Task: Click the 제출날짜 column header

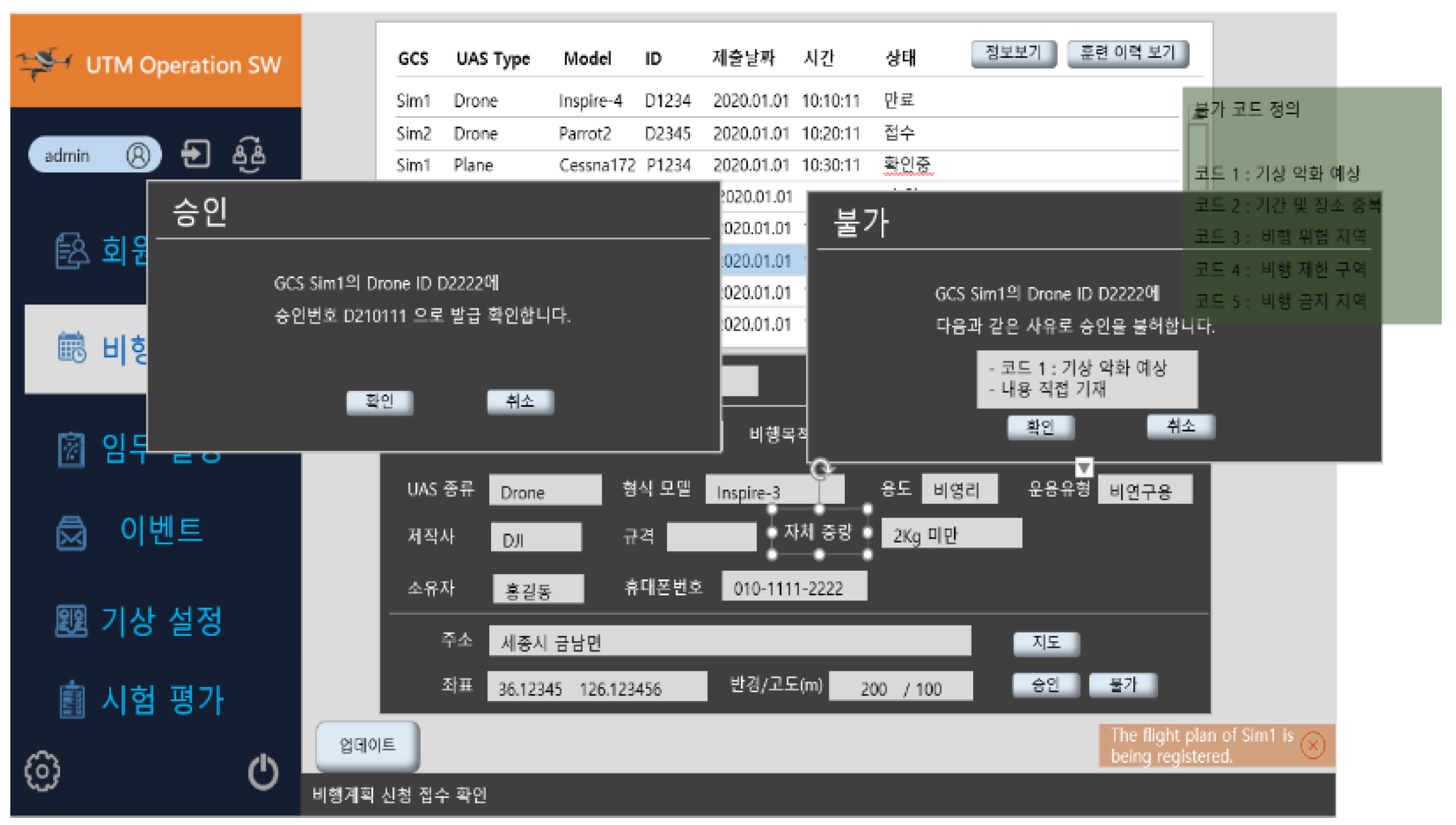Action: (743, 58)
